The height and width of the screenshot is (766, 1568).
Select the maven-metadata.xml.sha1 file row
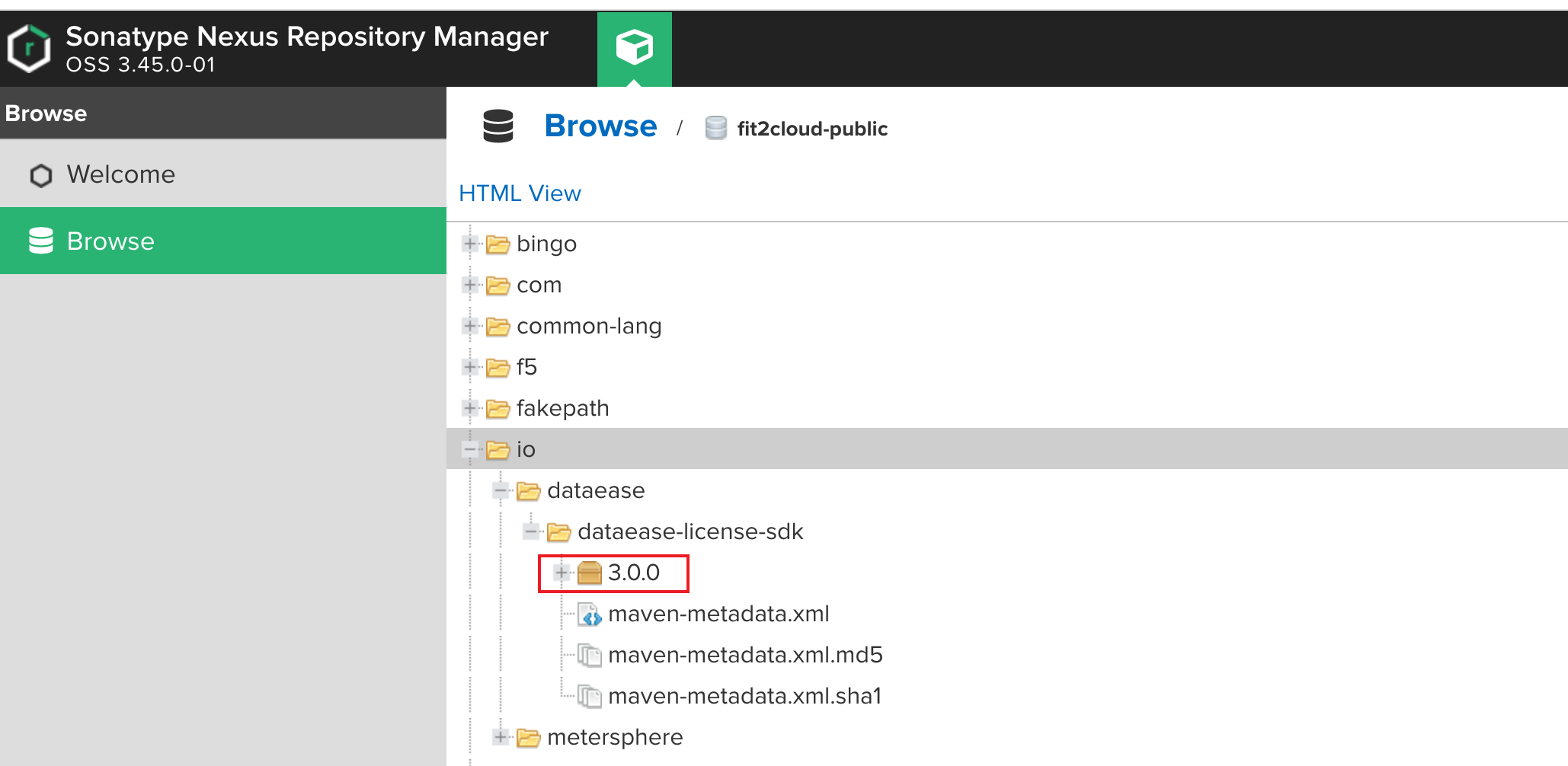(1007, 696)
